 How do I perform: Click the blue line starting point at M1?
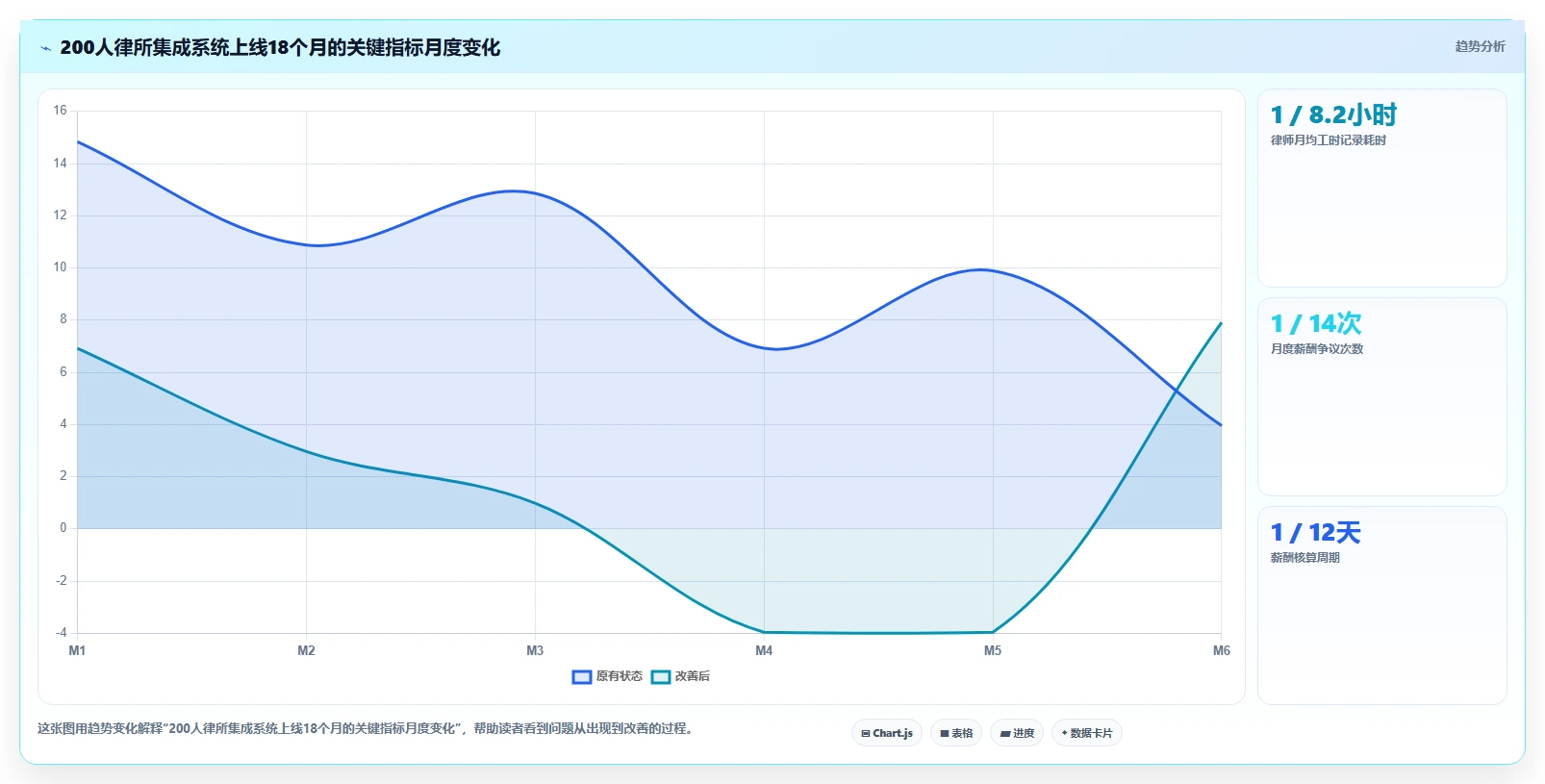pyautogui.click(x=78, y=142)
